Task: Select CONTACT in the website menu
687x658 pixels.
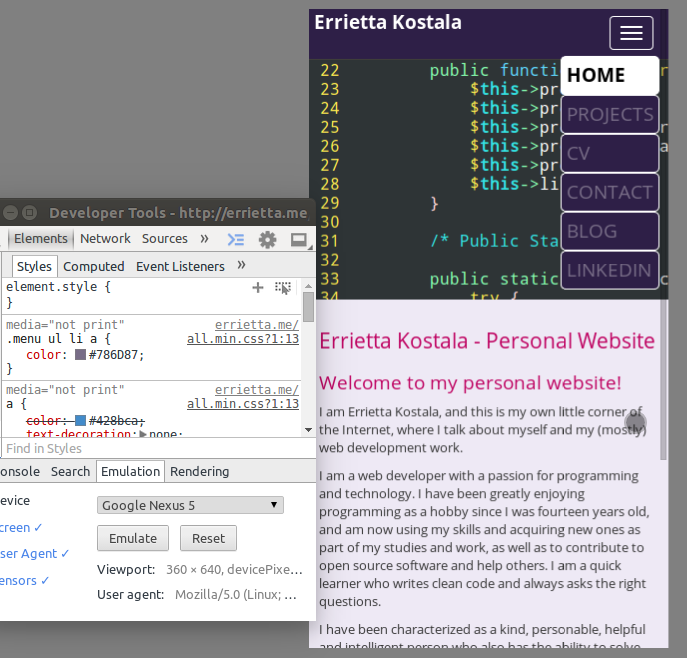Action: [610, 192]
